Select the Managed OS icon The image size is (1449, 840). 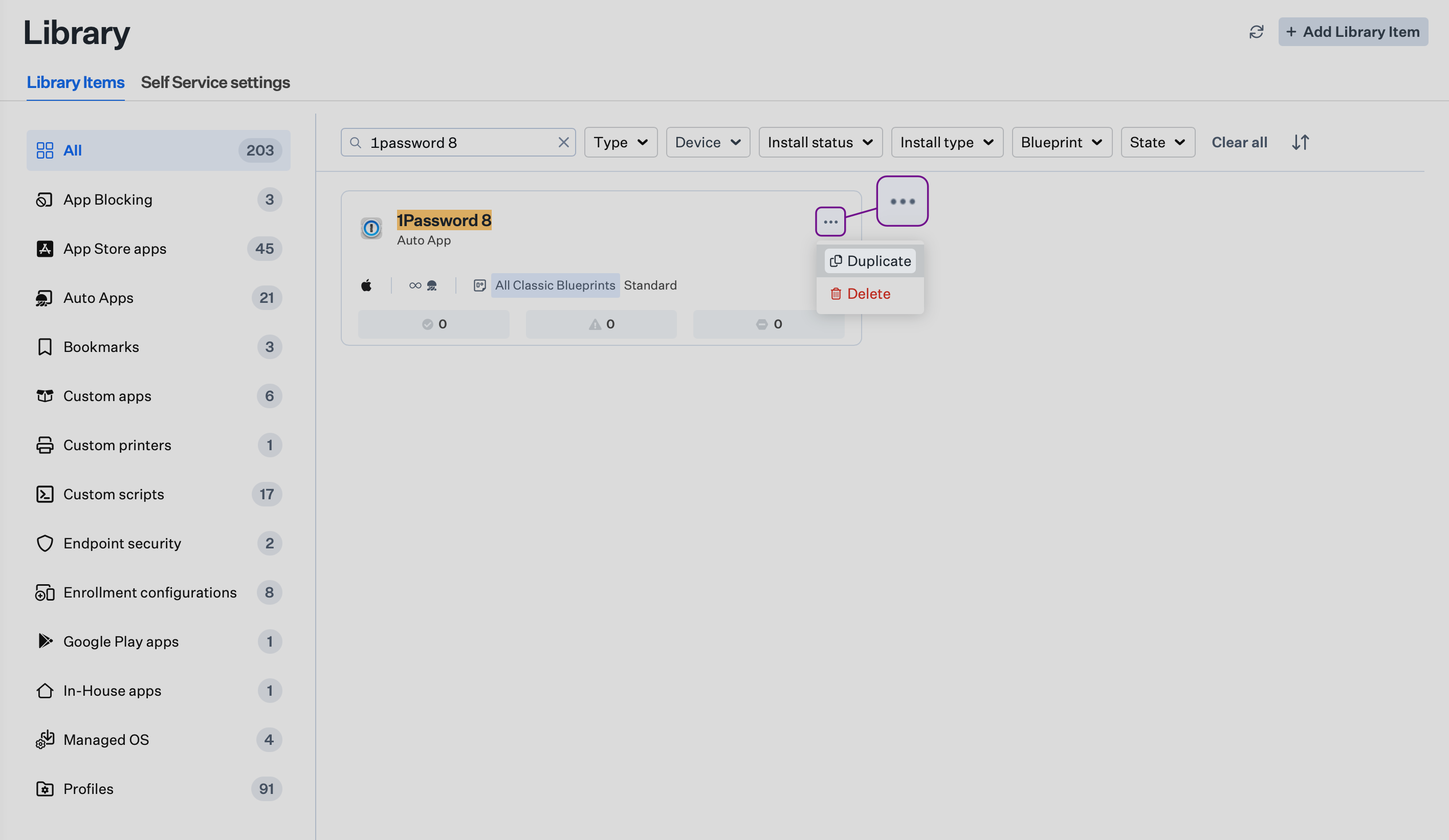coord(45,739)
